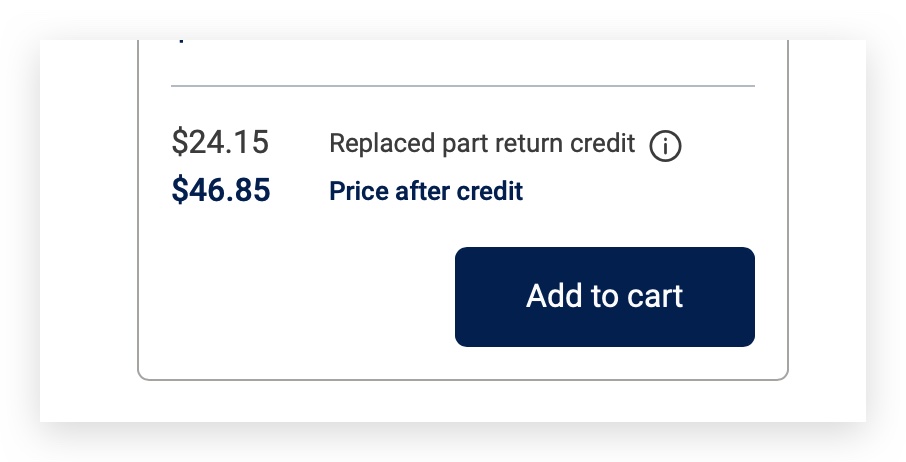The width and height of the screenshot is (906, 462).
Task: Select the Price after credit label
Action: tap(426, 191)
